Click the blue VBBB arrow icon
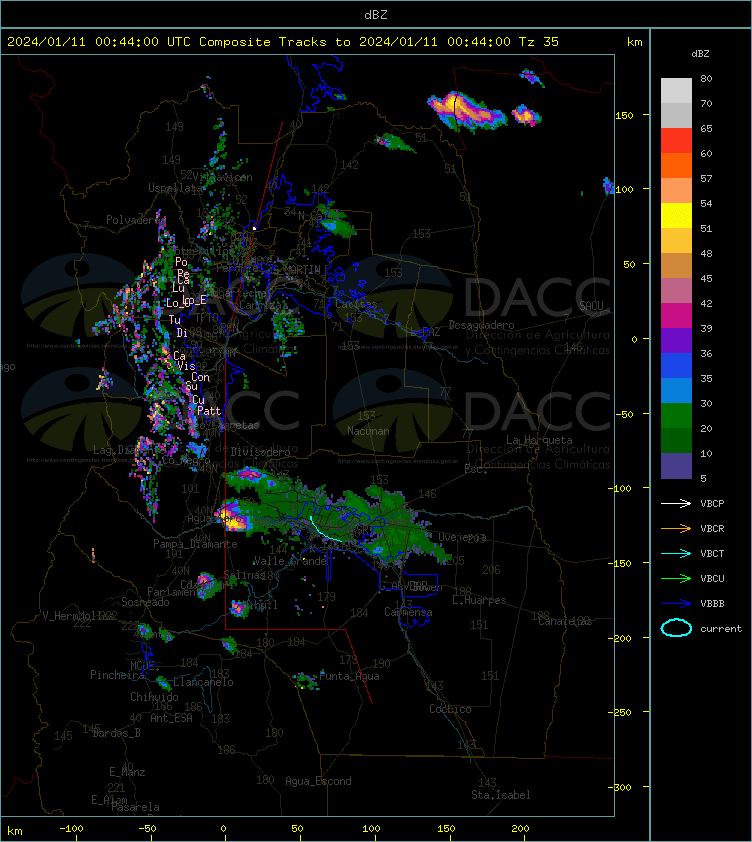 pos(676,604)
